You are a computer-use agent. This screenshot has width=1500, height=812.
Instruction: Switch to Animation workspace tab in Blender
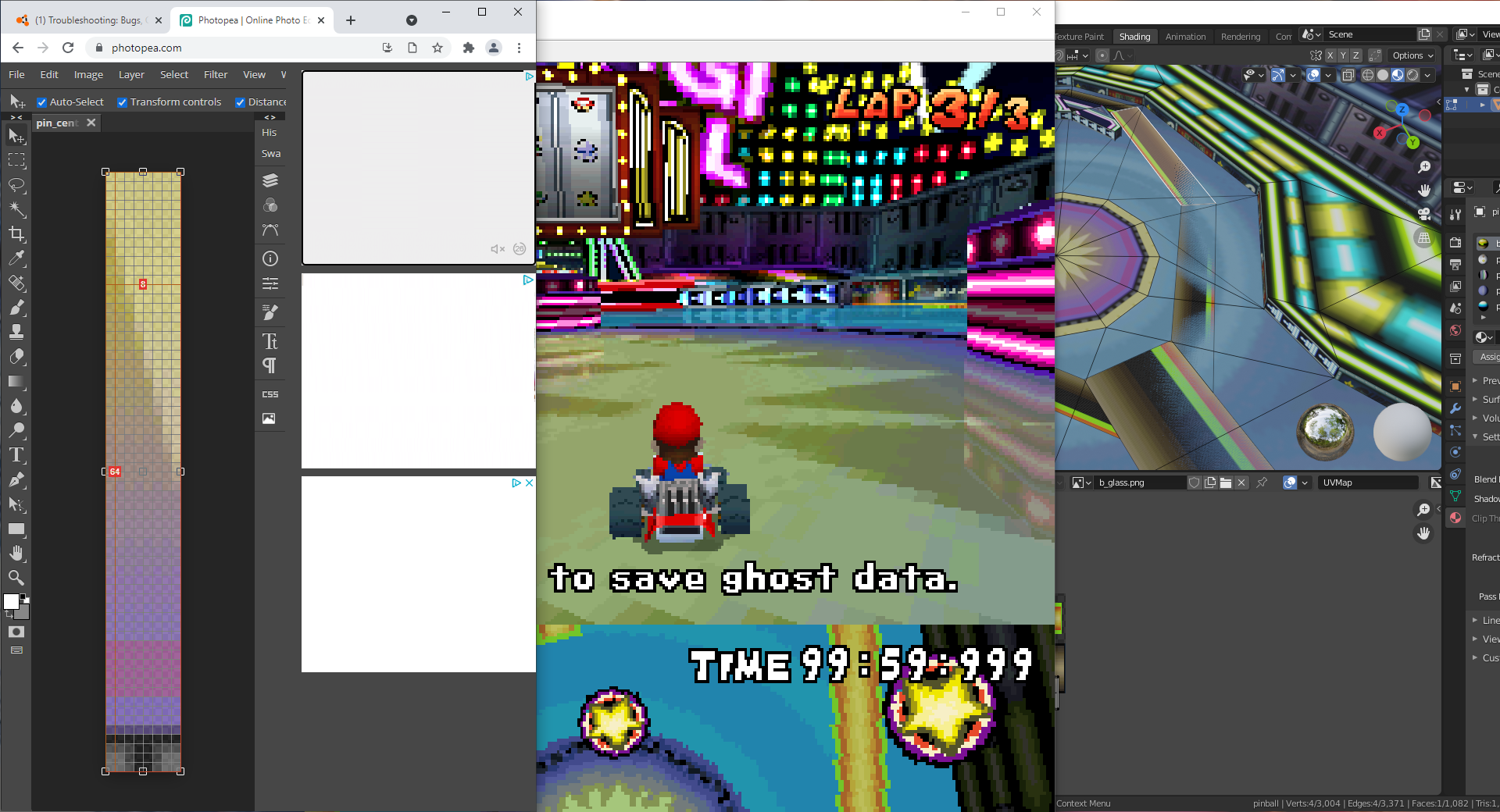click(1185, 37)
